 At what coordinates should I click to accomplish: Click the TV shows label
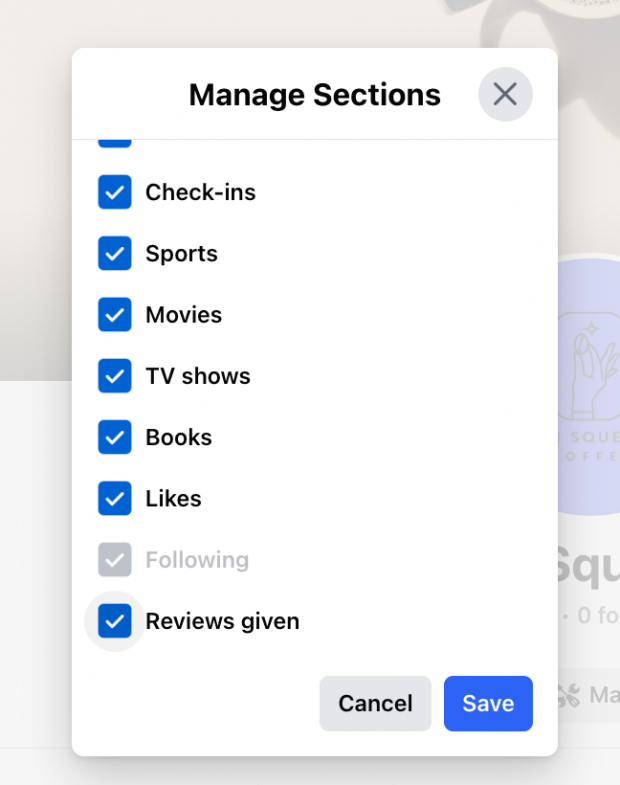tap(198, 376)
